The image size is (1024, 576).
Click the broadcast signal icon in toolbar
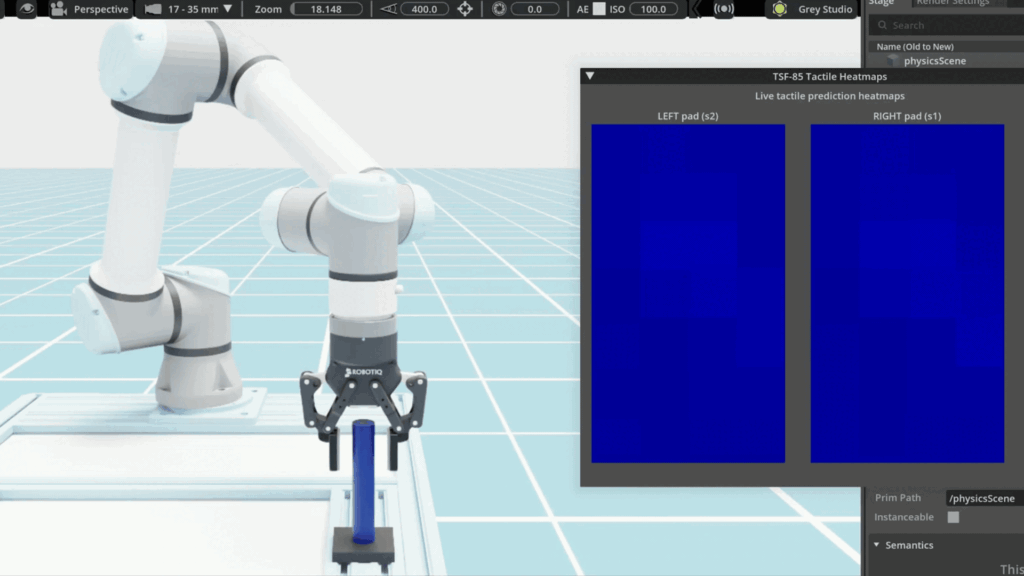click(x=724, y=9)
